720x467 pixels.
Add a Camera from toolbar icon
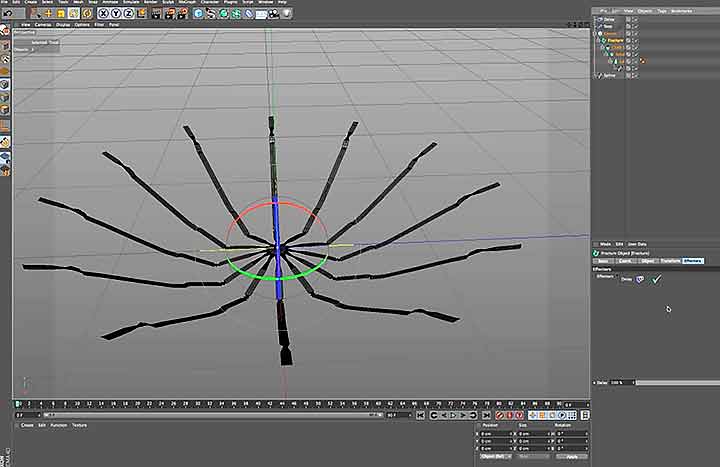[274, 13]
